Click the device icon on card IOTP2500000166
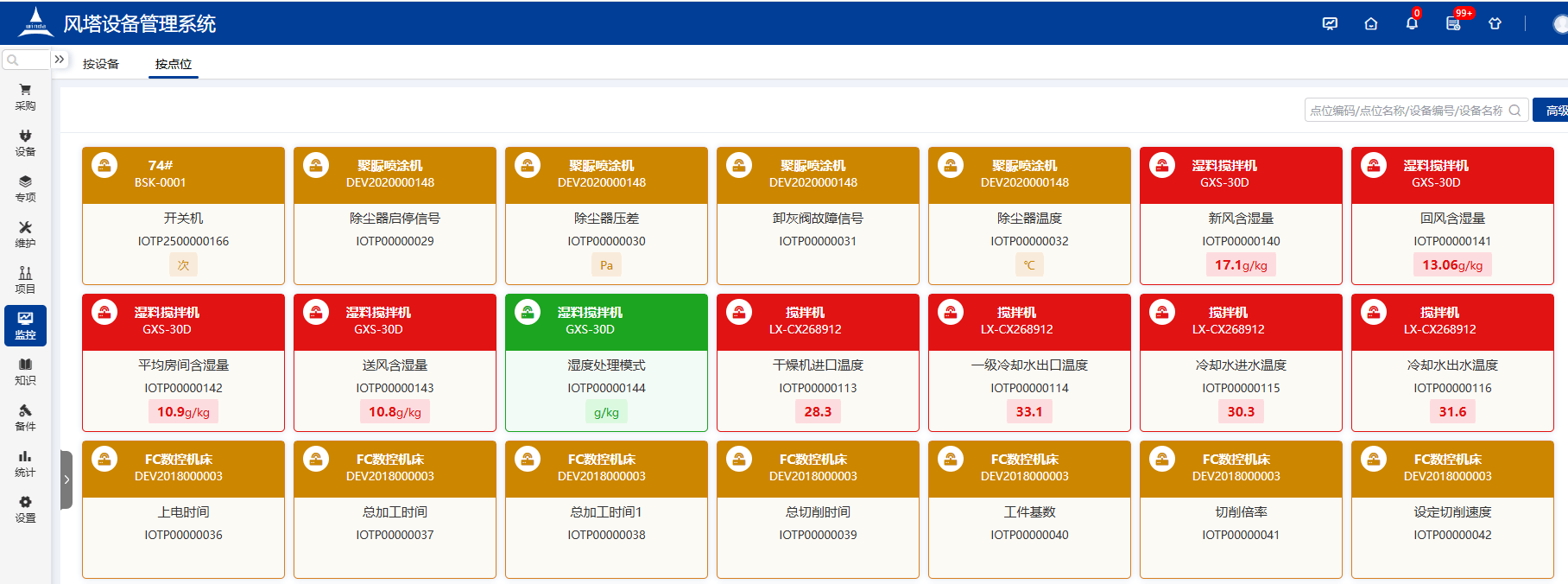Image resolution: width=1568 pixels, height=584 pixels. pyautogui.click(x=104, y=165)
